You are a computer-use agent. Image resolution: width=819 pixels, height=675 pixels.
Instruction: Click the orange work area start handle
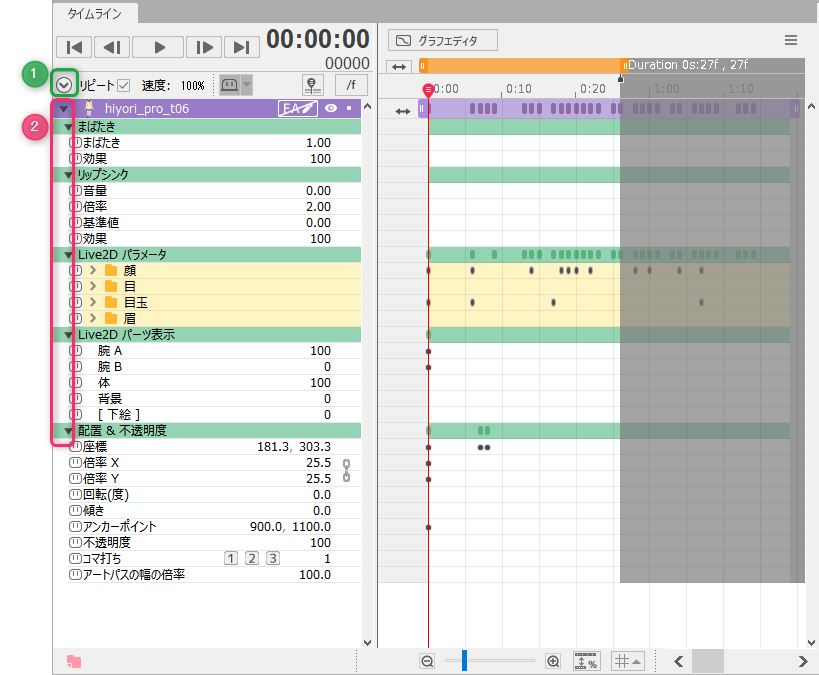[423, 66]
